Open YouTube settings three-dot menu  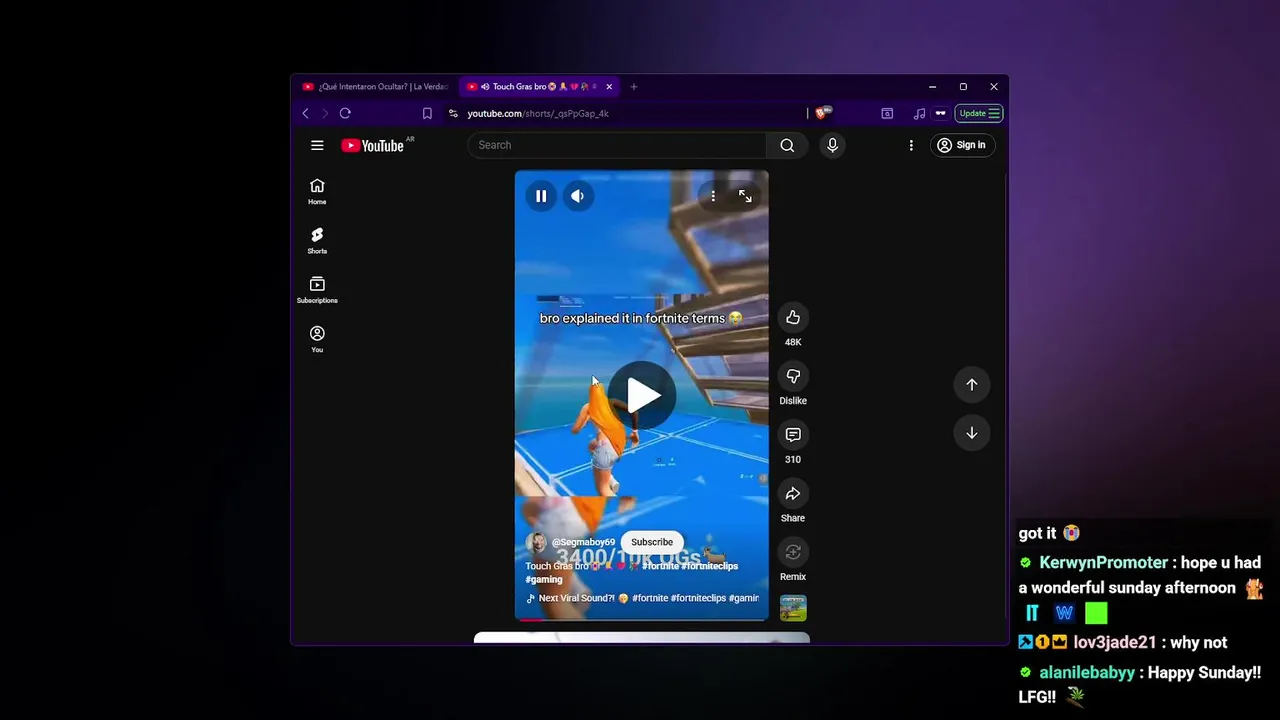(x=911, y=145)
